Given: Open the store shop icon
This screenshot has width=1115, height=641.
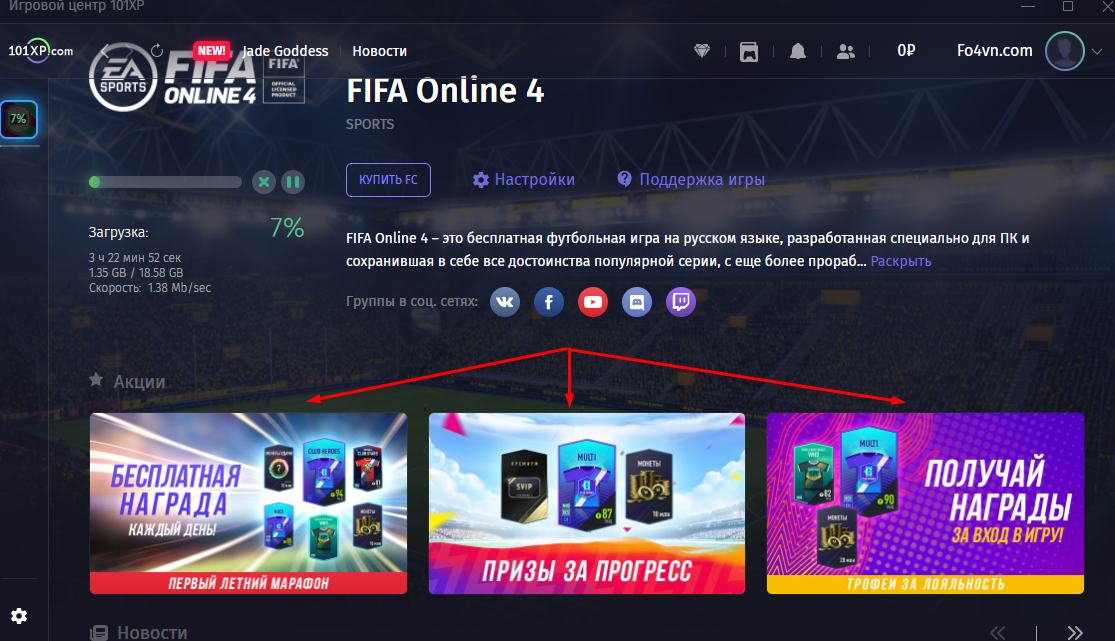Looking at the screenshot, I should coord(749,51).
